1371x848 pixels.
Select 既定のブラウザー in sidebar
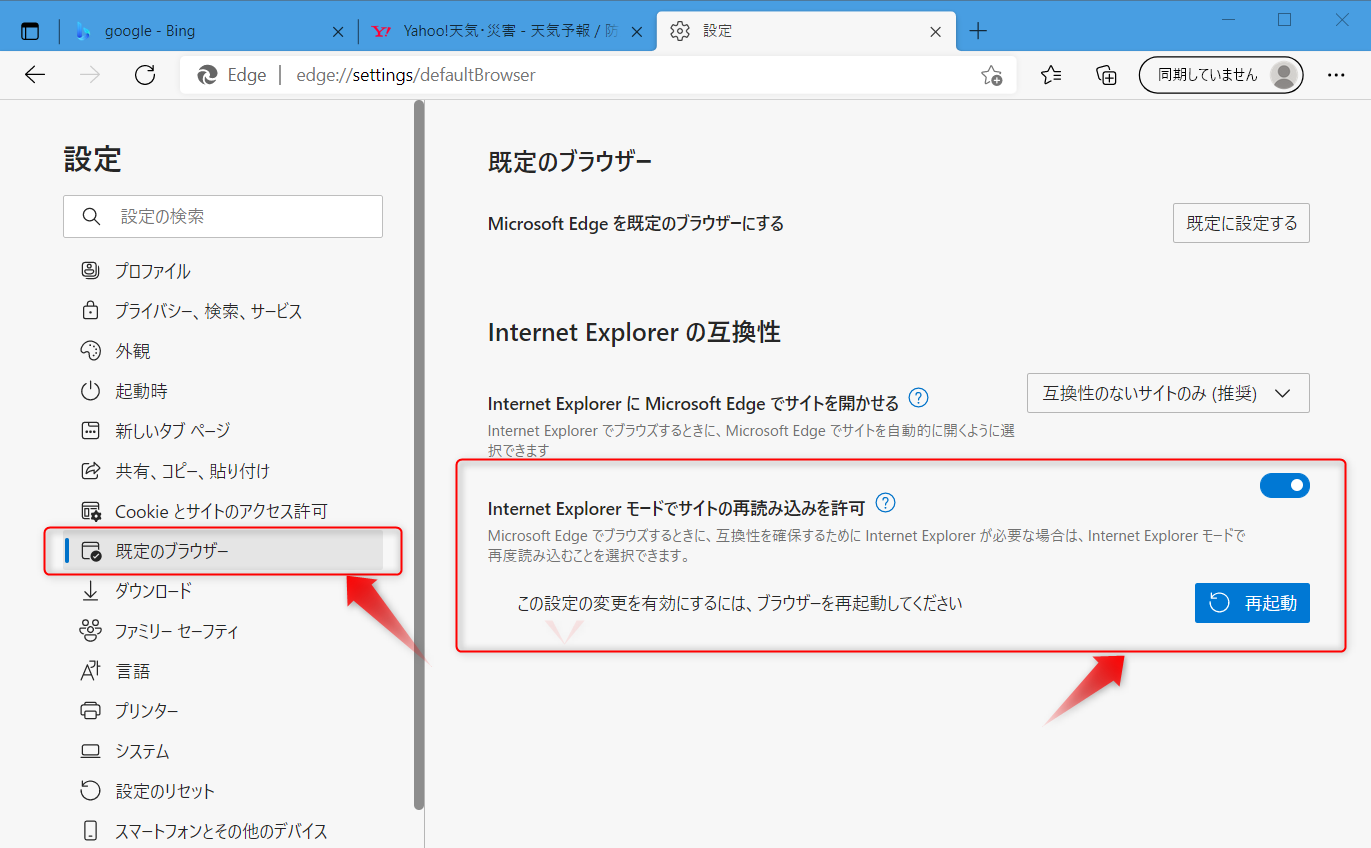(223, 551)
